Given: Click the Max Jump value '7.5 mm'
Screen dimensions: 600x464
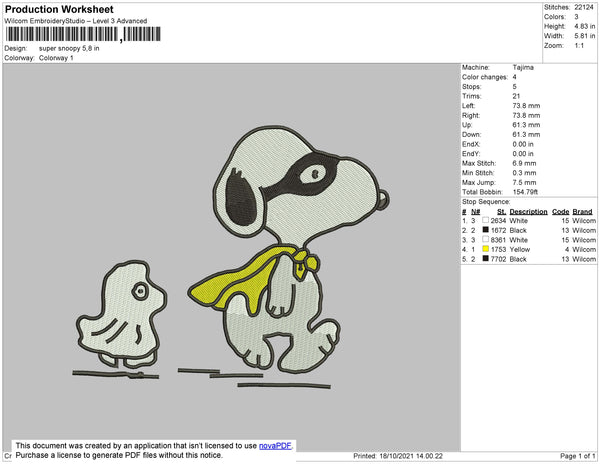Looking at the screenshot, I should click(524, 182).
